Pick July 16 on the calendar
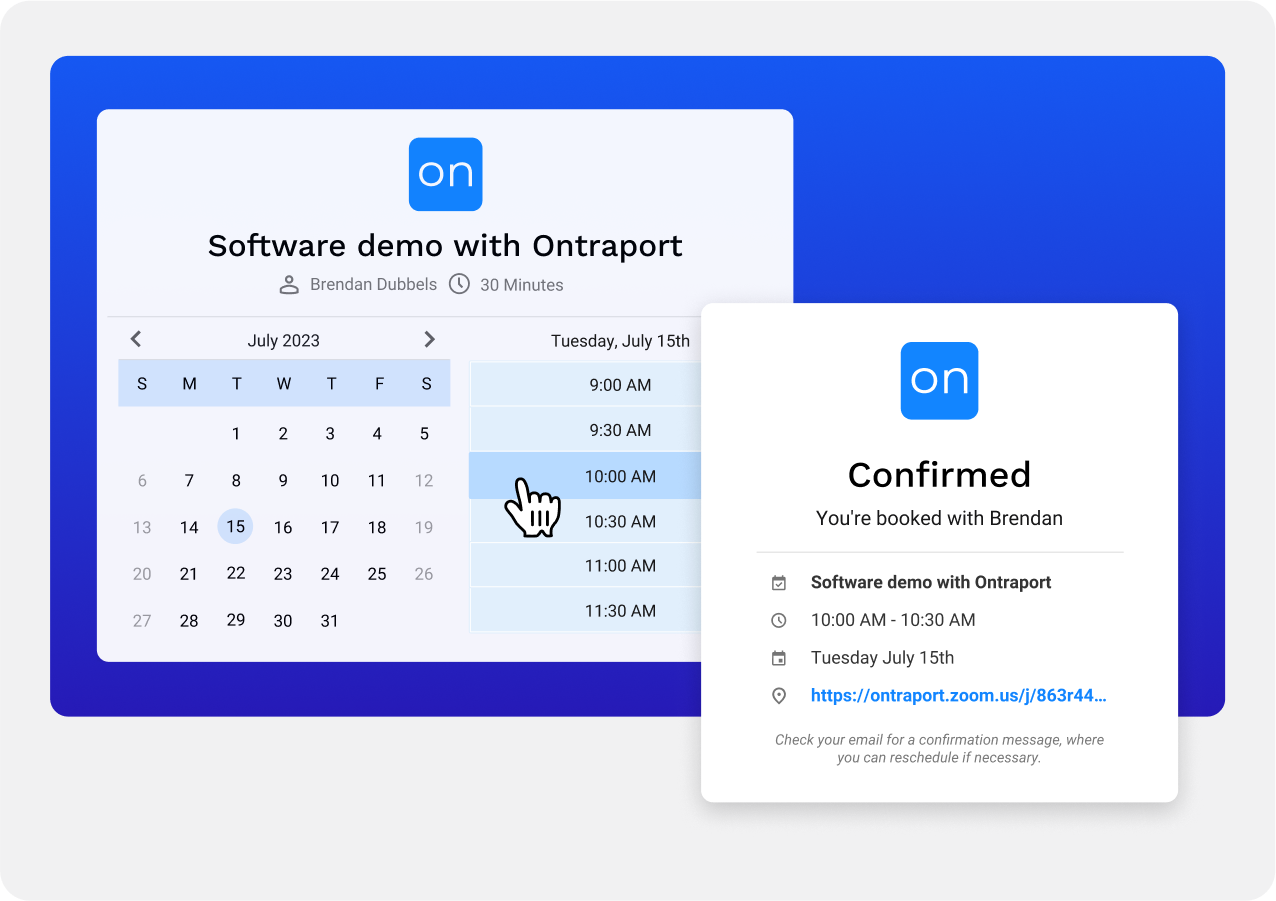Screen dimensions: 1276x901 [x=283, y=528]
